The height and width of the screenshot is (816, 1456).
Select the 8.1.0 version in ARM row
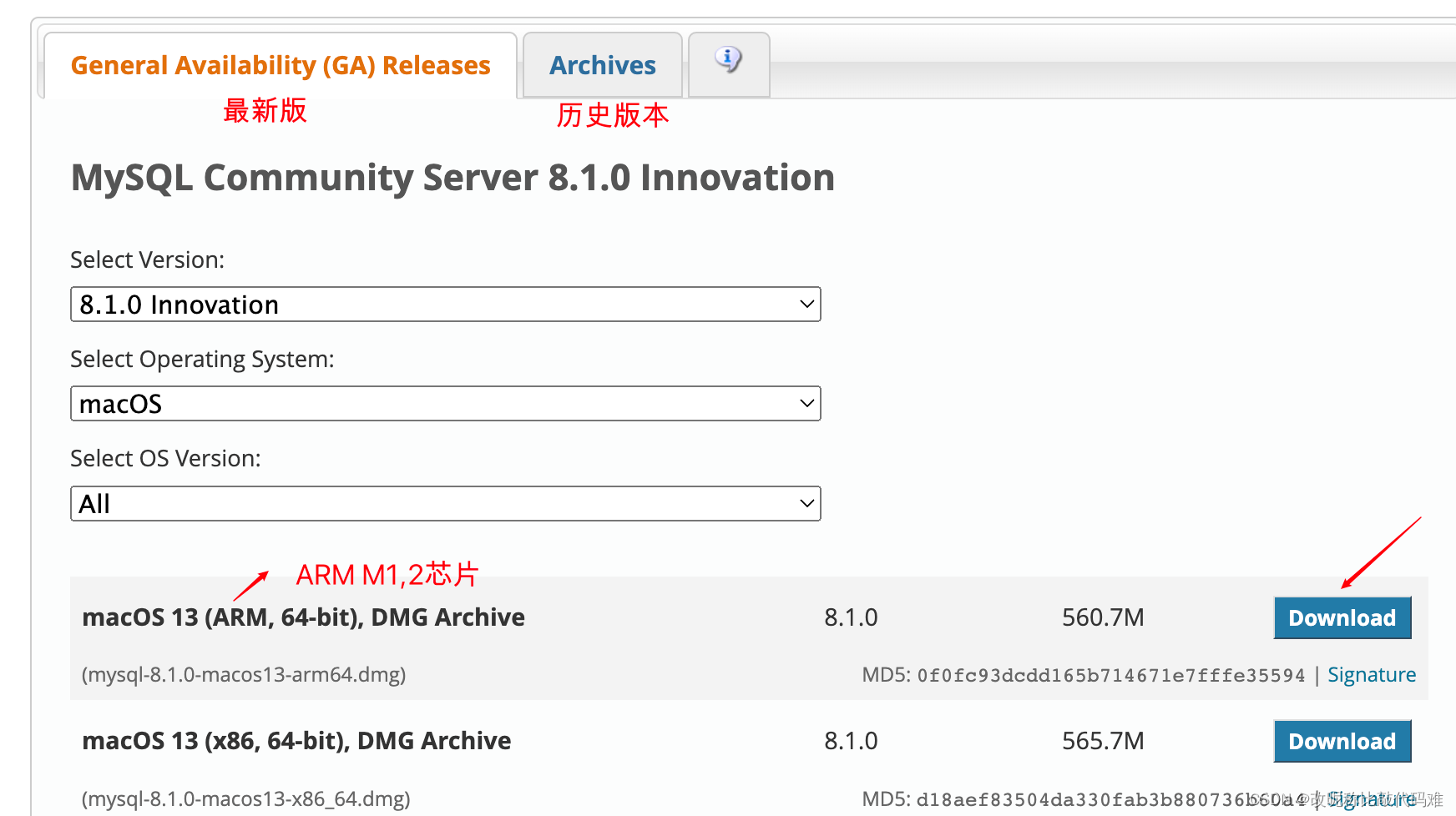coord(851,617)
